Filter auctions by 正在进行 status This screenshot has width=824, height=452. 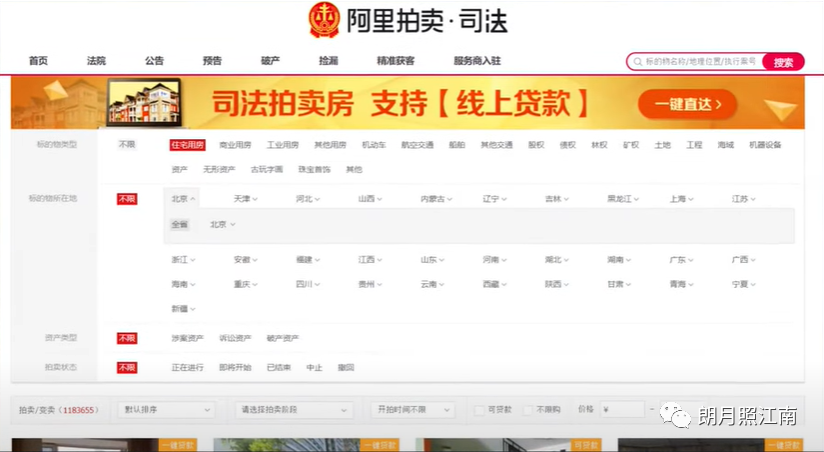[x=188, y=367]
